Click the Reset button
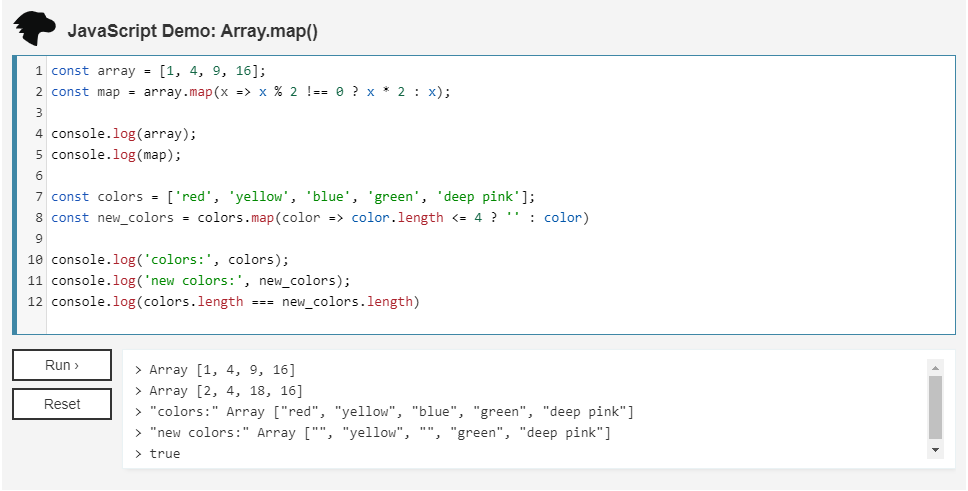The height and width of the screenshot is (491, 968). click(x=62, y=404)
